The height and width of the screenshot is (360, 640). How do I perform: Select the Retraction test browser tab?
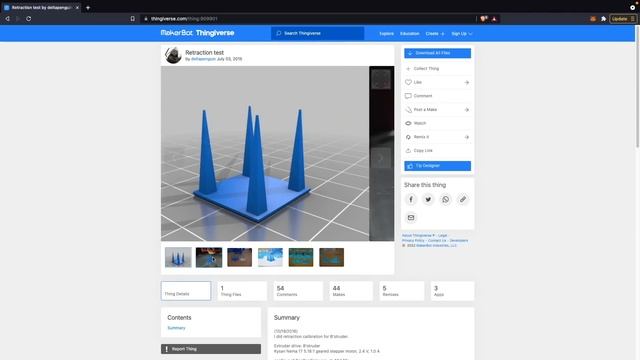(41, 7)
